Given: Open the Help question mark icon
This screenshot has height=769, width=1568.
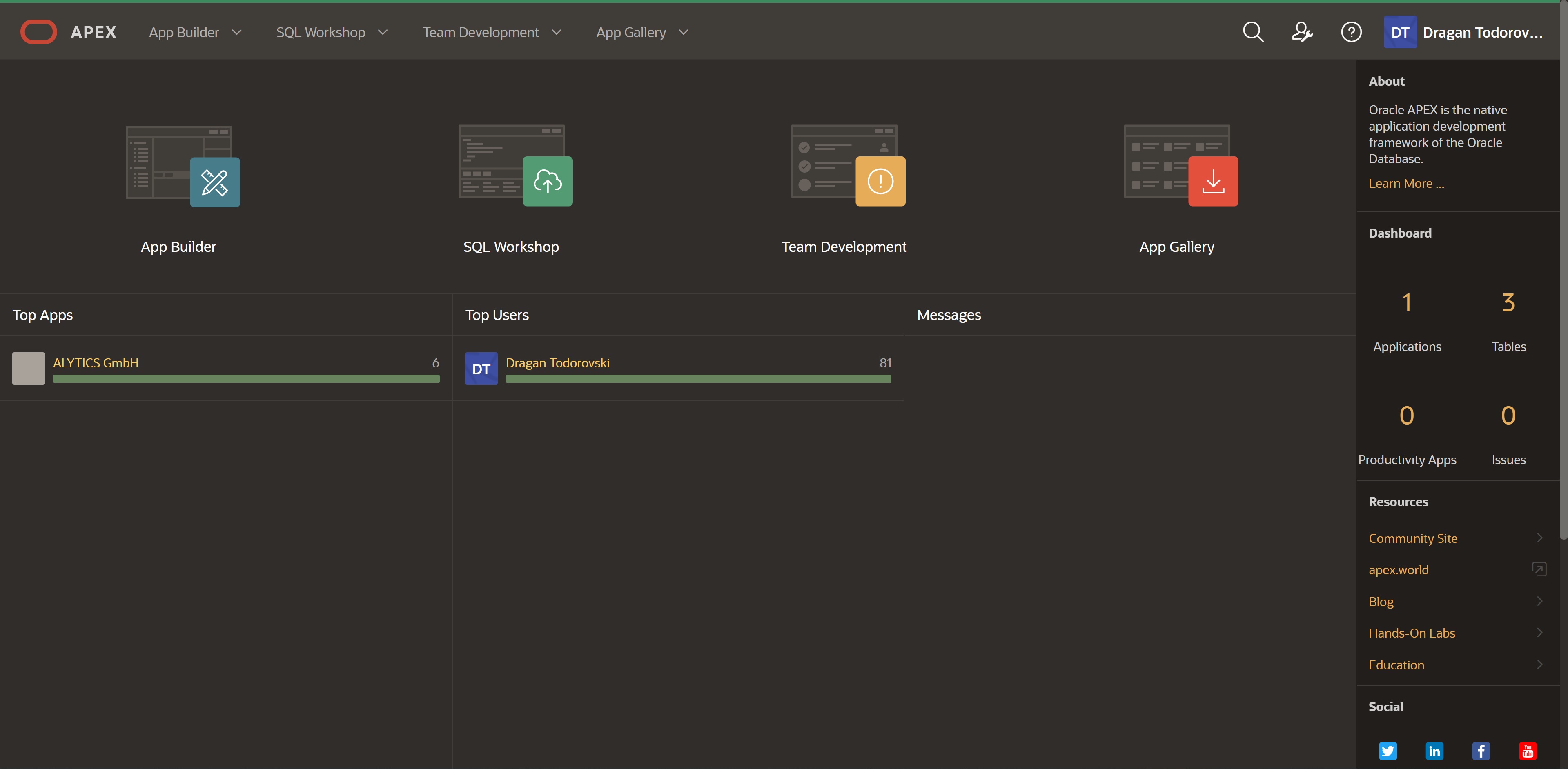Looking at the screenshot, I should point(1351,32).
